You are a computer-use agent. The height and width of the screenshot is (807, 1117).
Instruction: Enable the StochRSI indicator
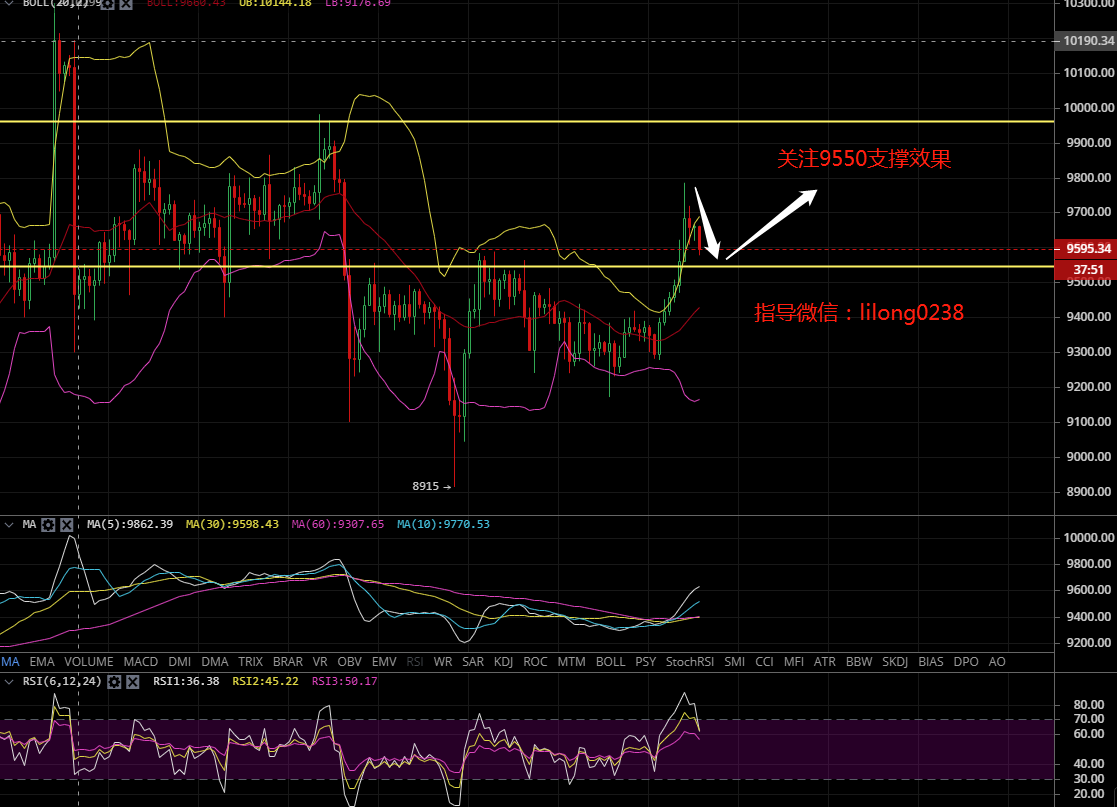690,662
